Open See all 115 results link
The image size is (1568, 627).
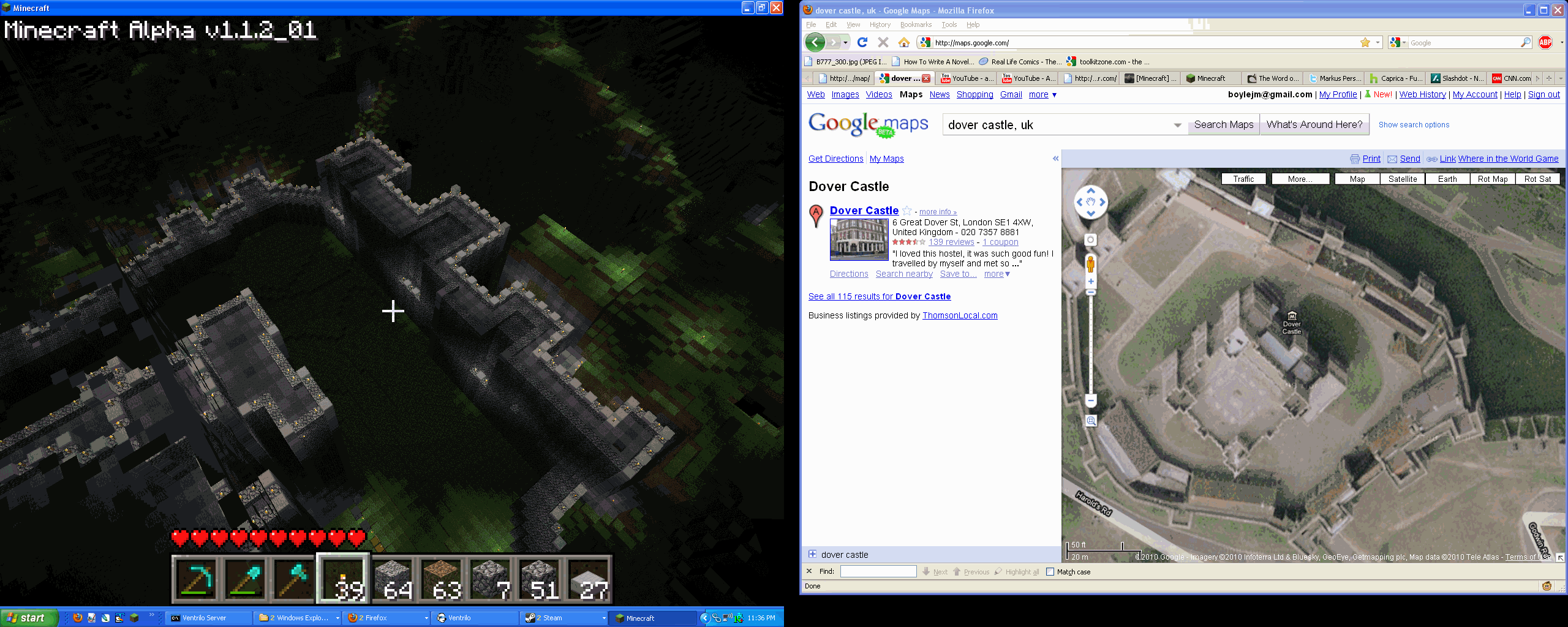point(880,296)
